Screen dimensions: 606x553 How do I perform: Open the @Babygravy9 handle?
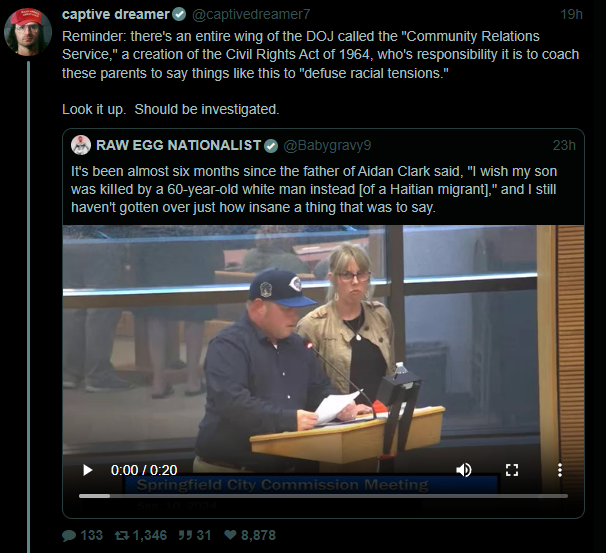click(327, 145)
